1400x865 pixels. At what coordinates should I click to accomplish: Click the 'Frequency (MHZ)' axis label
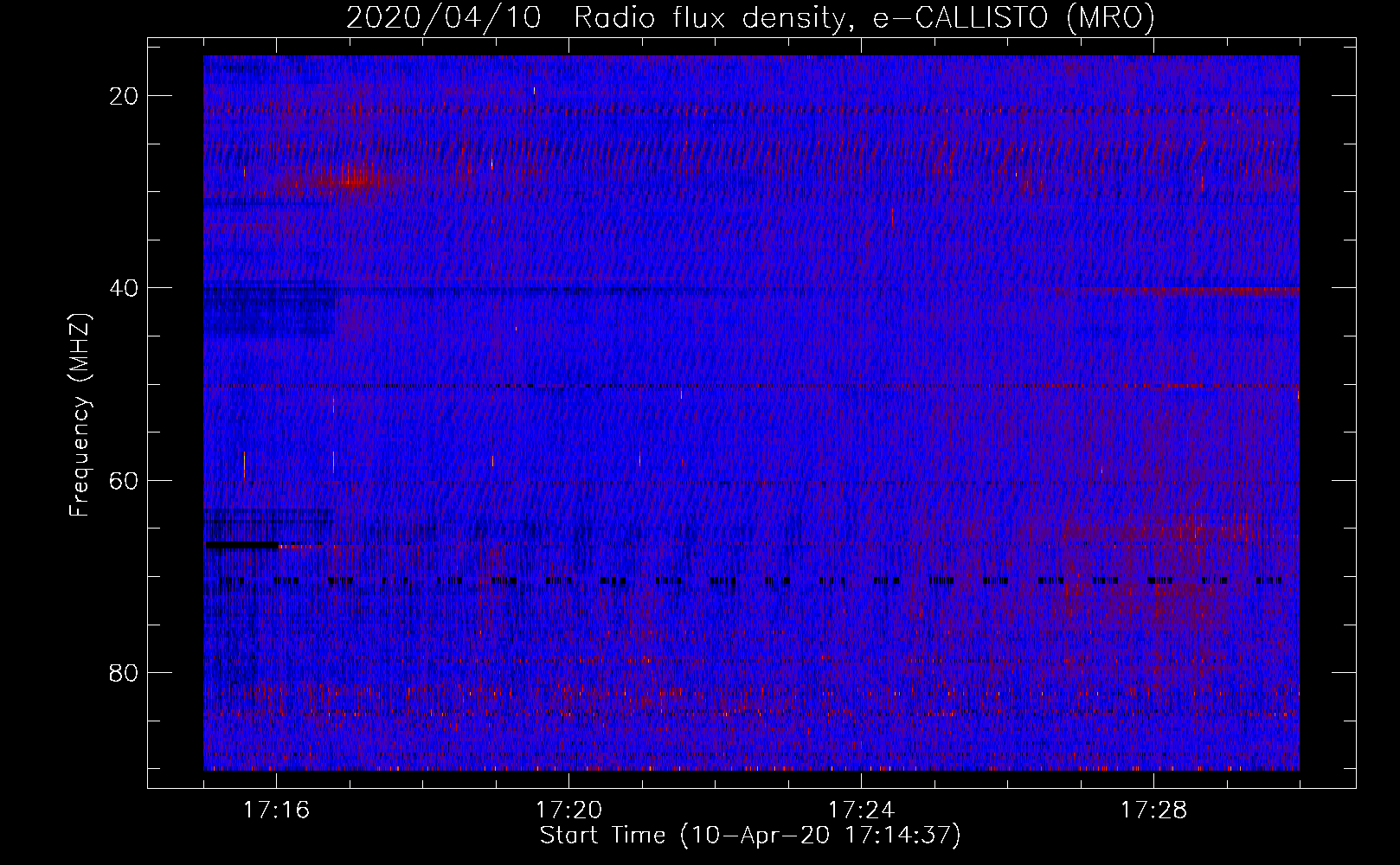(80, 415)
